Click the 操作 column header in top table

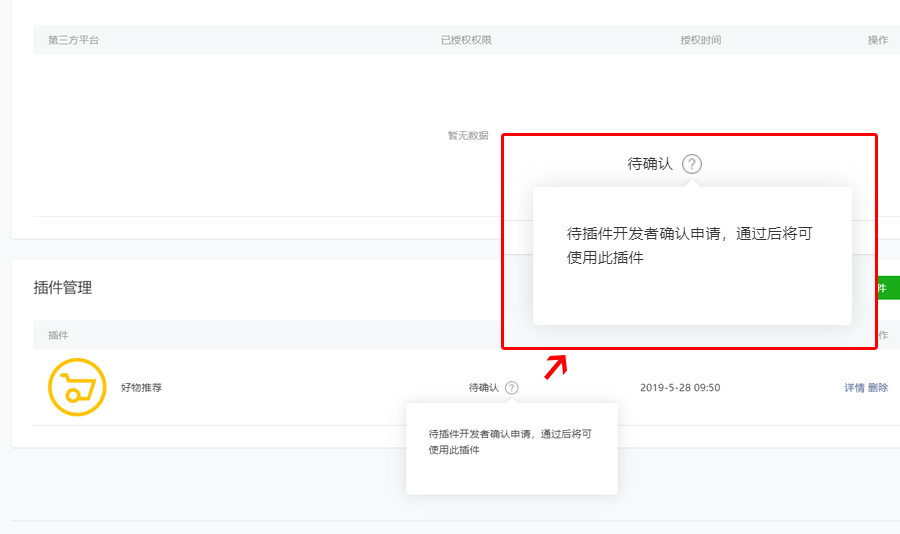[x=878, y=40]
